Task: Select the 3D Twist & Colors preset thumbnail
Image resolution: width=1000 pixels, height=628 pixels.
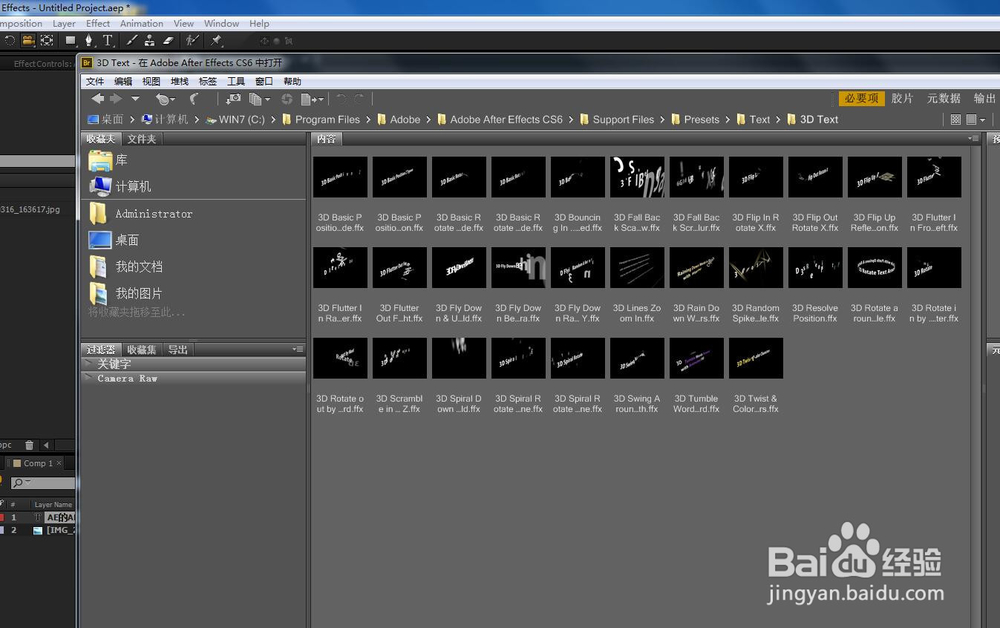Action: click(755, 358)
